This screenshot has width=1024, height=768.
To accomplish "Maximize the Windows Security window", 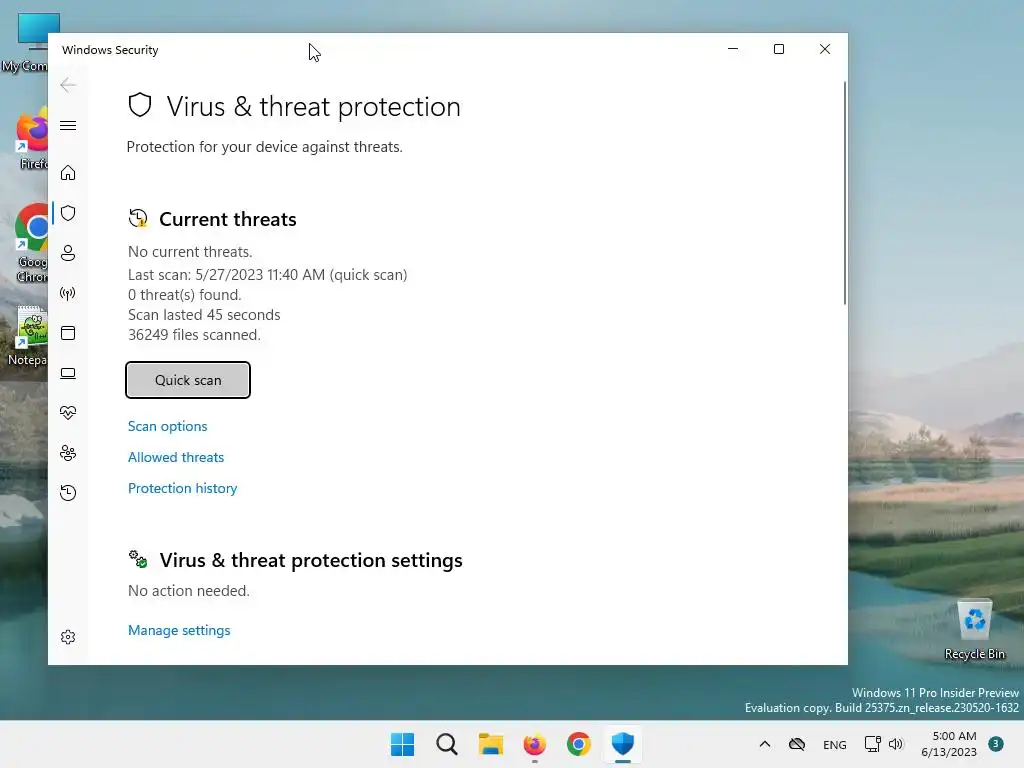I will tap(778, 49).
